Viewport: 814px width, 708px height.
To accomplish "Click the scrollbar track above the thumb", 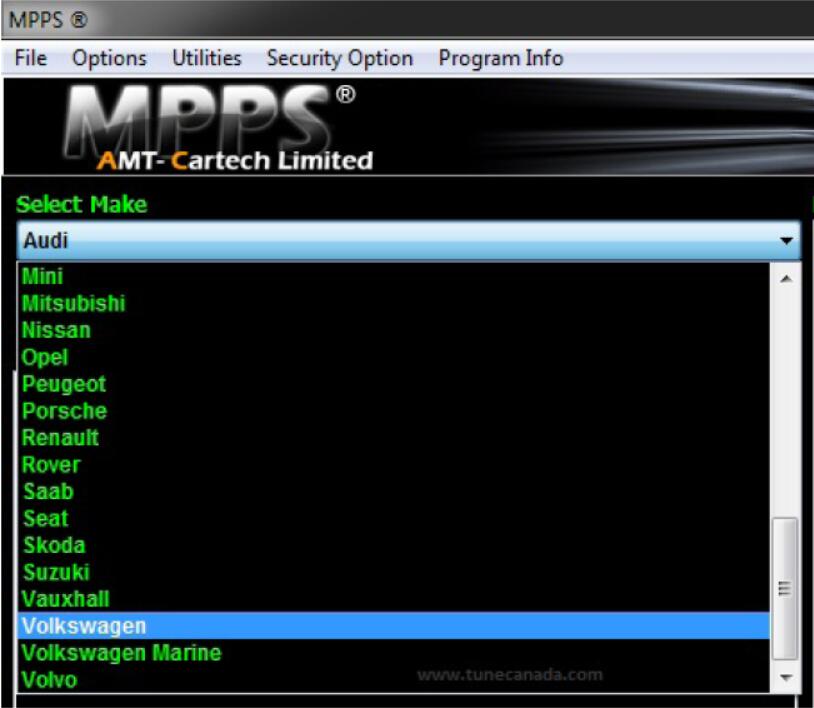I will click(x=785, y=405).
